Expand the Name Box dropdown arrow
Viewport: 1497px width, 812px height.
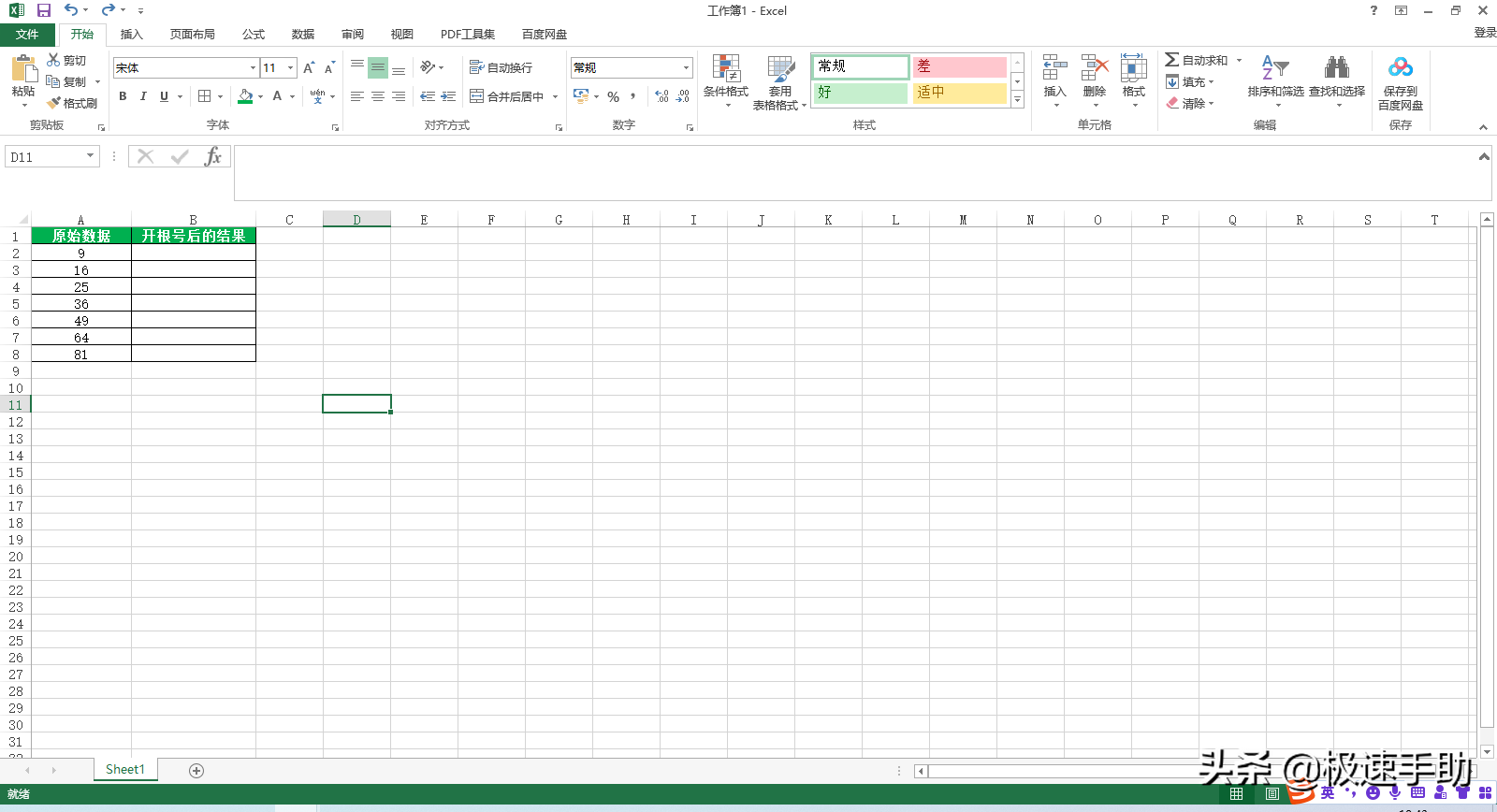pyautogui.click(x=91, y=156)
